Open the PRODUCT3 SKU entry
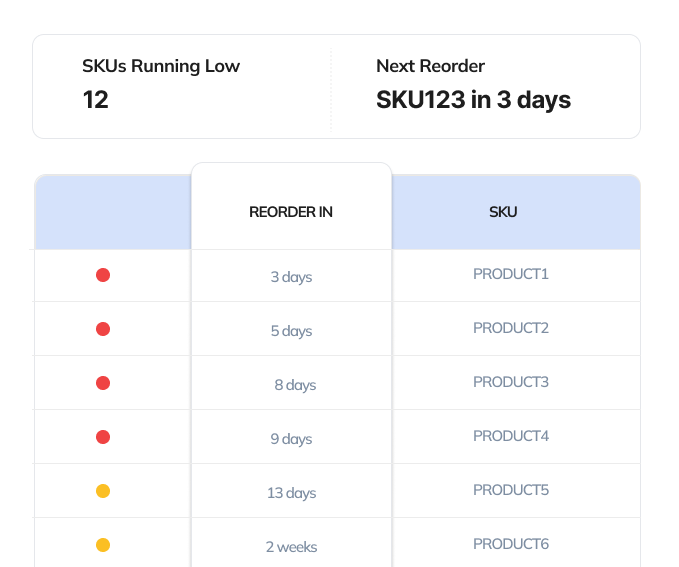Image resolution: width=679 pixels, height=567 pixels. click(x=511, y=382)
